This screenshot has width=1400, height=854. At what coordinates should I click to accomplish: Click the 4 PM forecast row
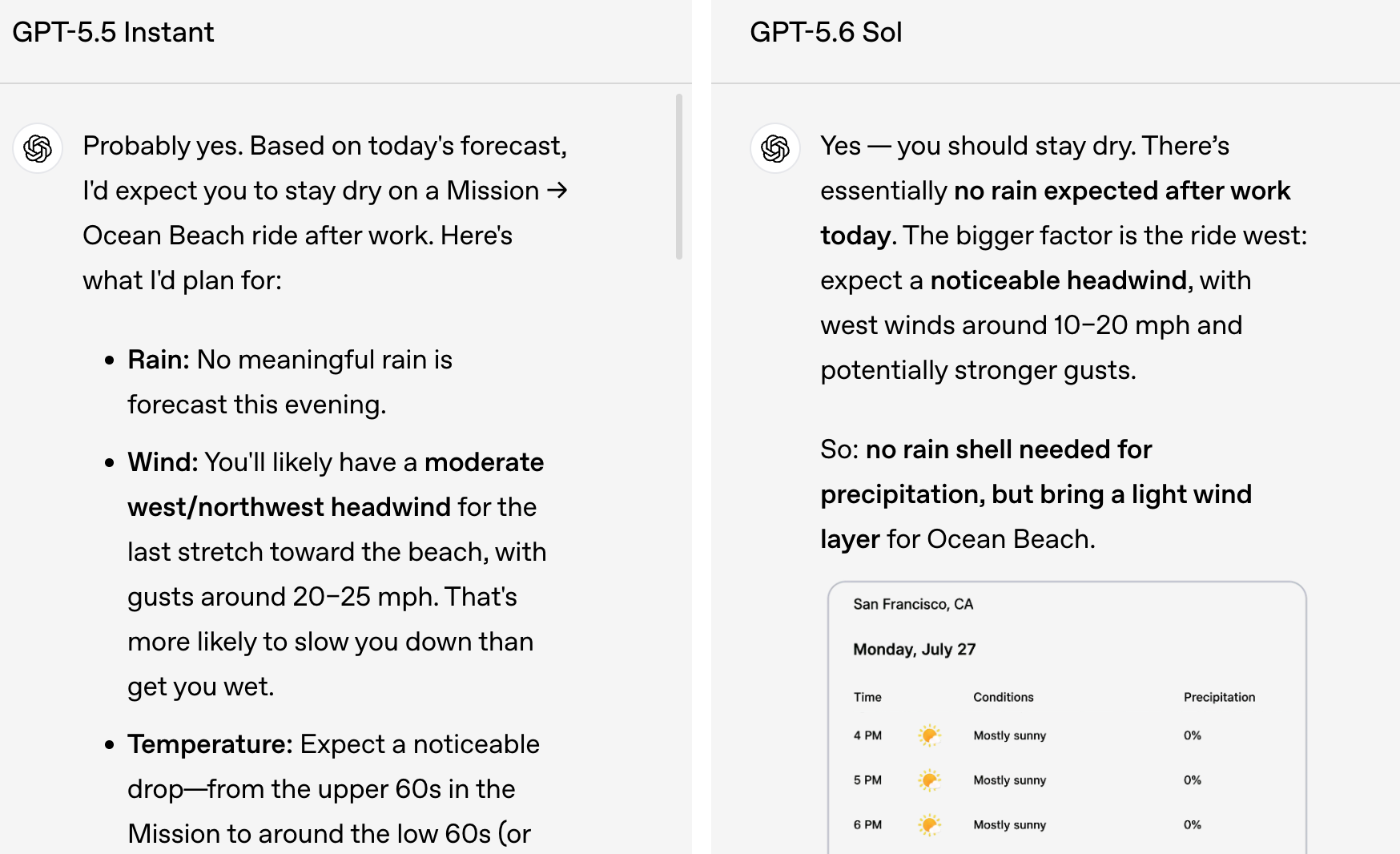click(x=1067, y=735)
